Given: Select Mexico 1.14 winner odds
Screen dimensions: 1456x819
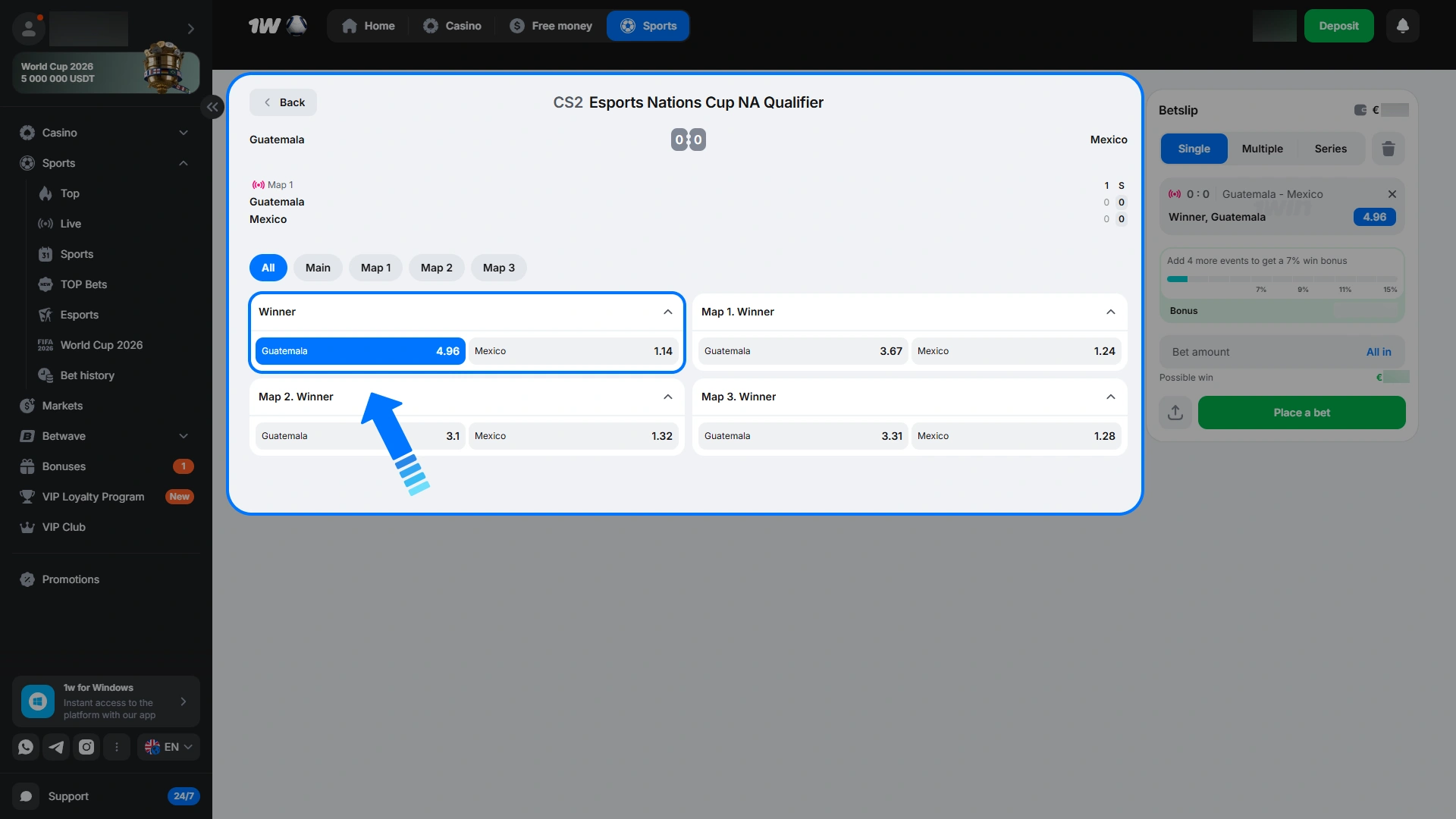Looking at the screenshot, I should click(x=573, y=351).
